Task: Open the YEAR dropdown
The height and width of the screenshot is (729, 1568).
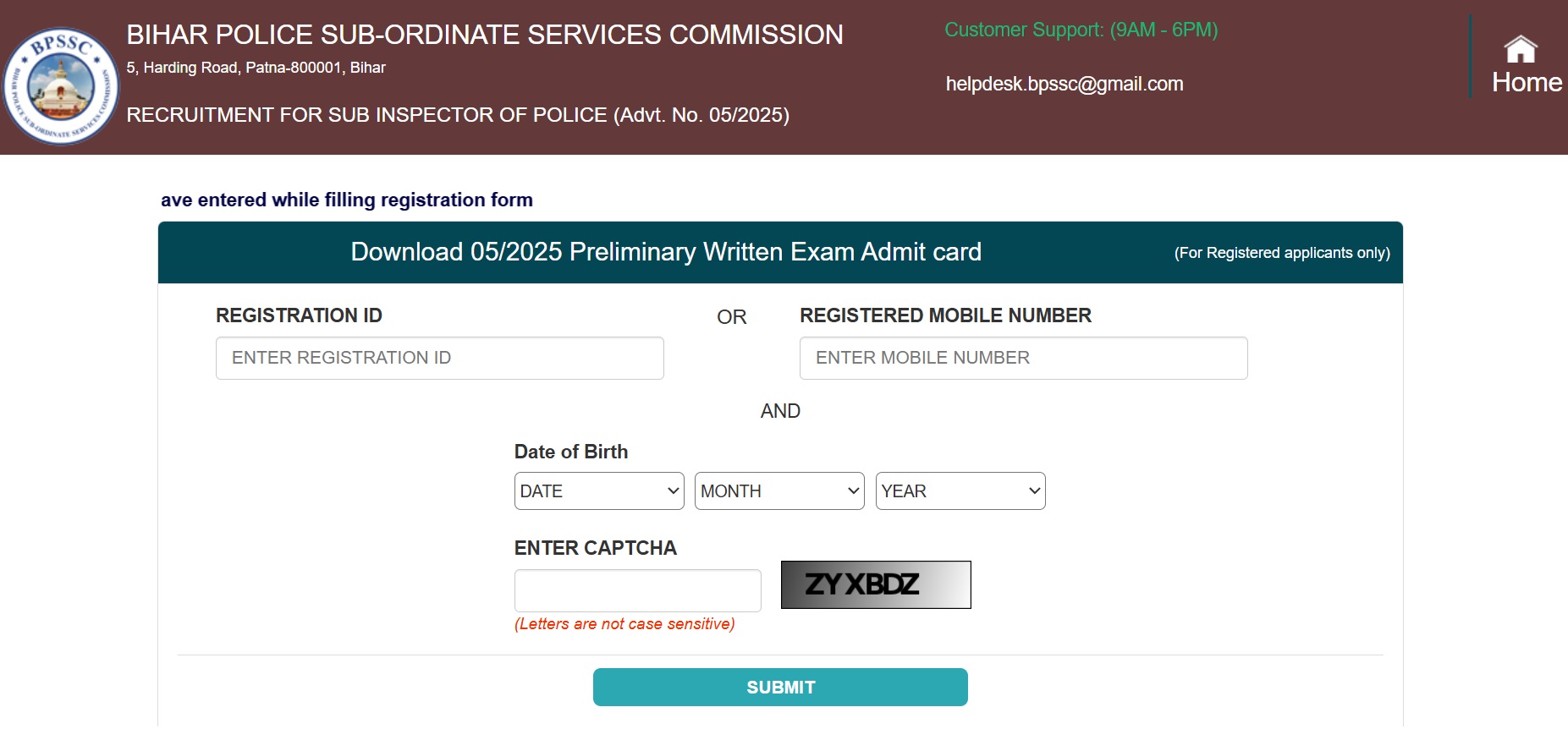Action: (x=960, y=491)
